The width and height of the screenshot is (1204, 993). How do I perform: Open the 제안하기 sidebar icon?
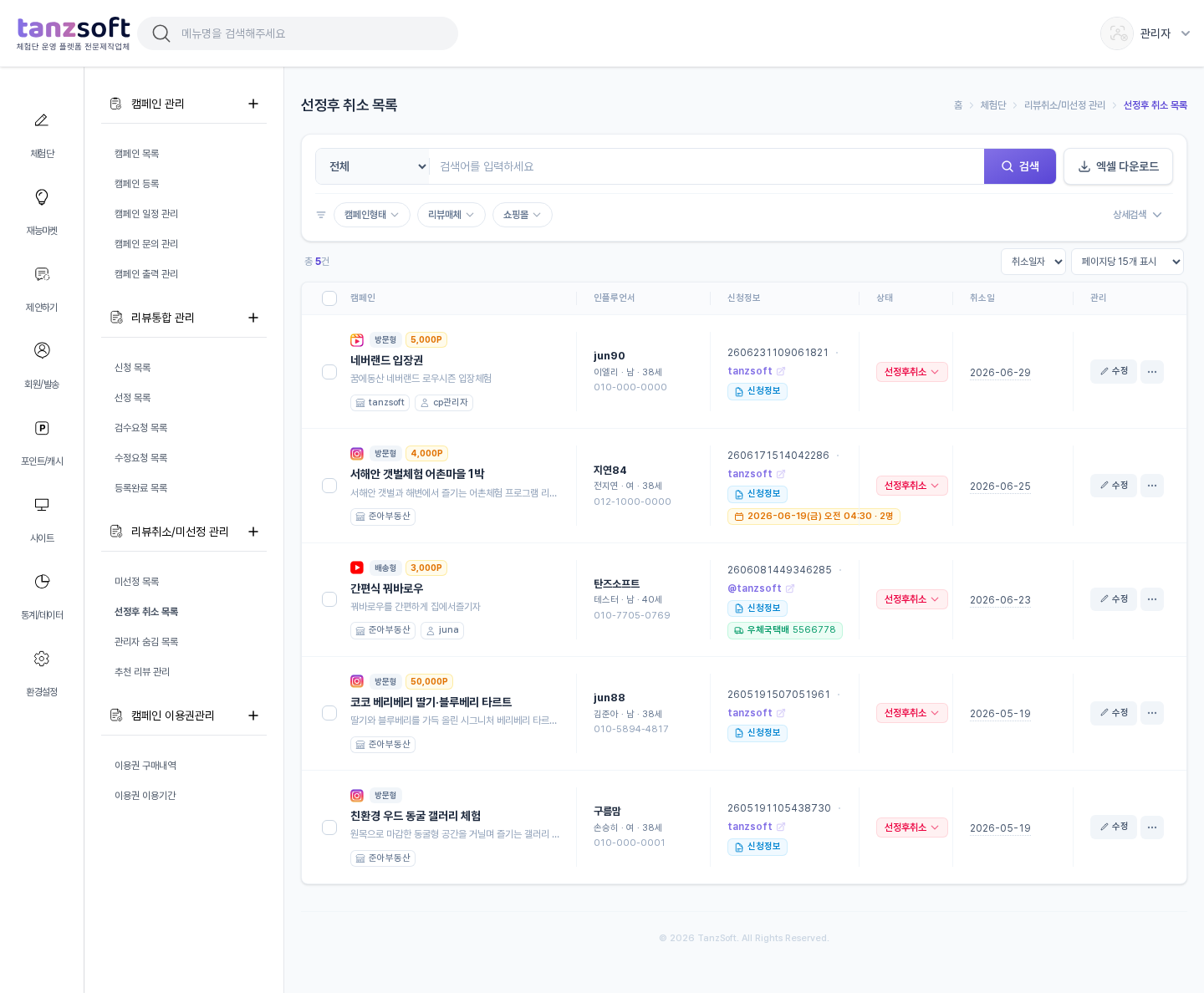click(42, 274)
